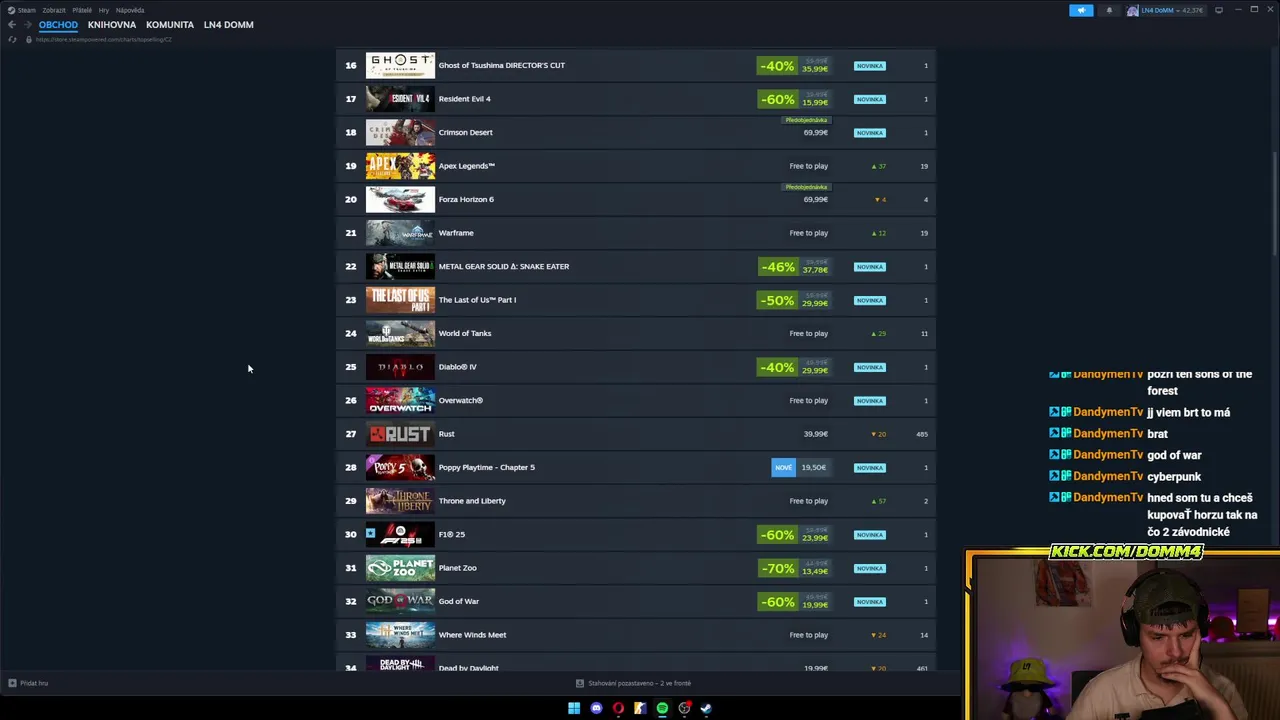The image size is (1280, 720).
Task: Open the Where Winds Meet capsule image
Action: (x=400, y=635)
